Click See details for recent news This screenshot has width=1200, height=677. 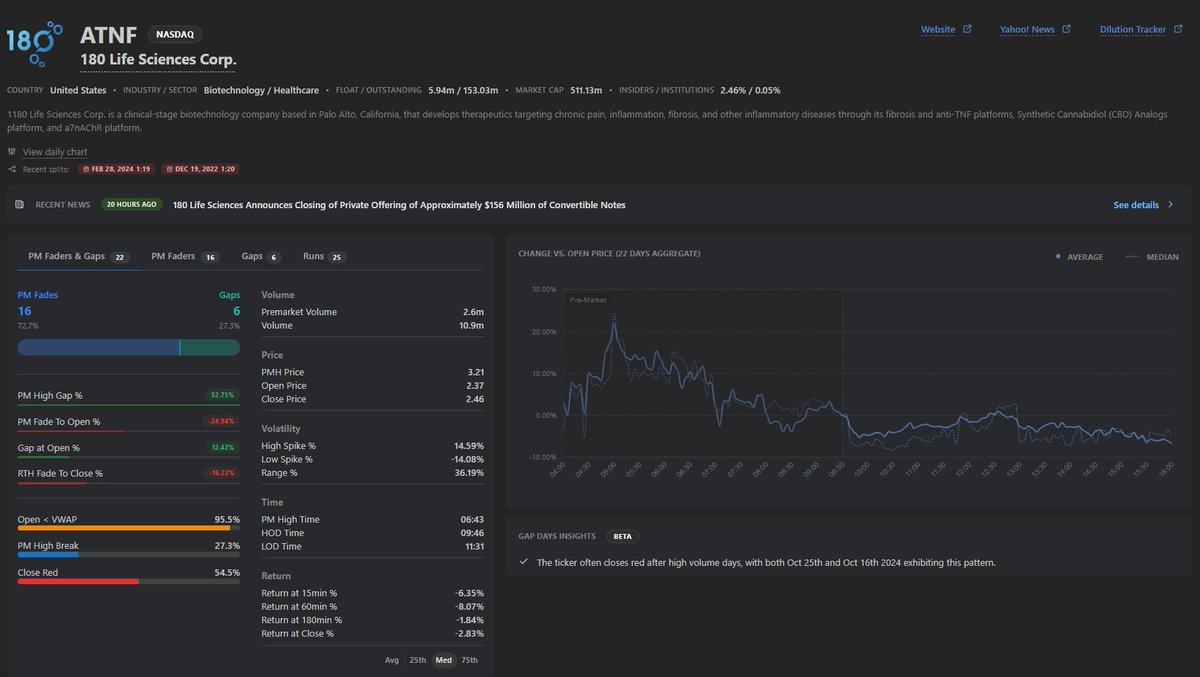pos(1136,205)
